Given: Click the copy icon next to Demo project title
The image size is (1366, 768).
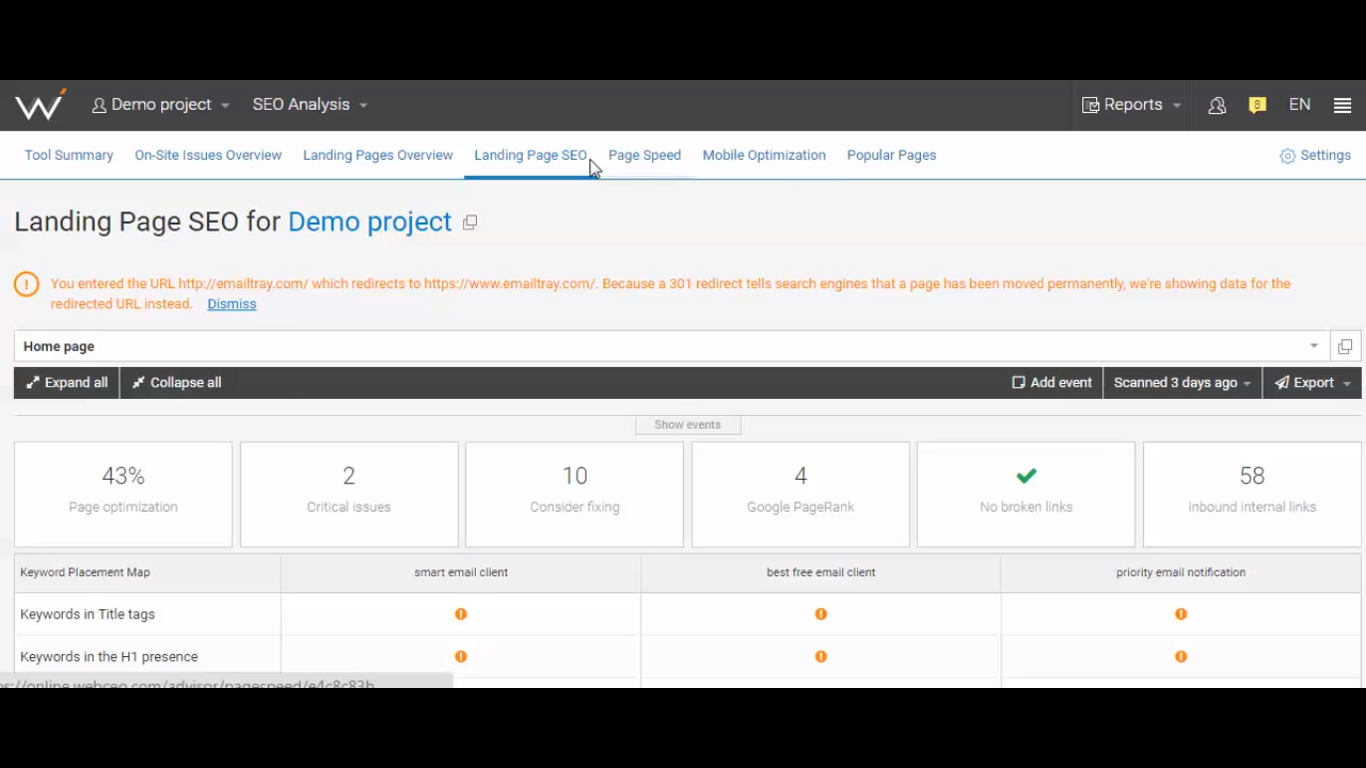Looking at the screenshot, I should coord(470,223).
